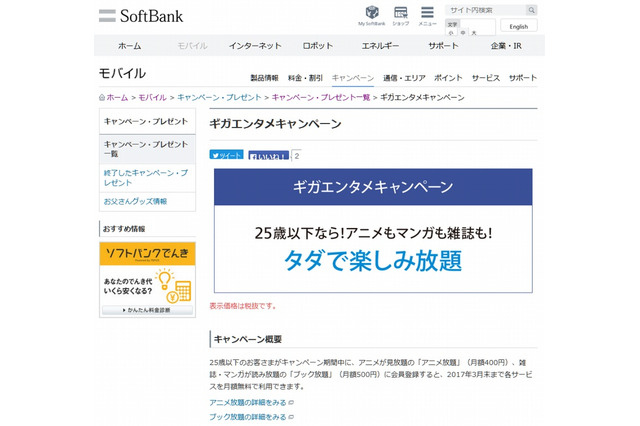Select the サービス sub-menu item
This screenshot has height=426, width=640.
tap(486, 78)
